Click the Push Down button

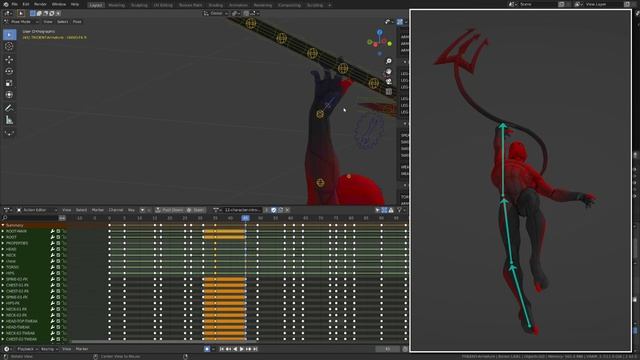(x=169, y=210)
